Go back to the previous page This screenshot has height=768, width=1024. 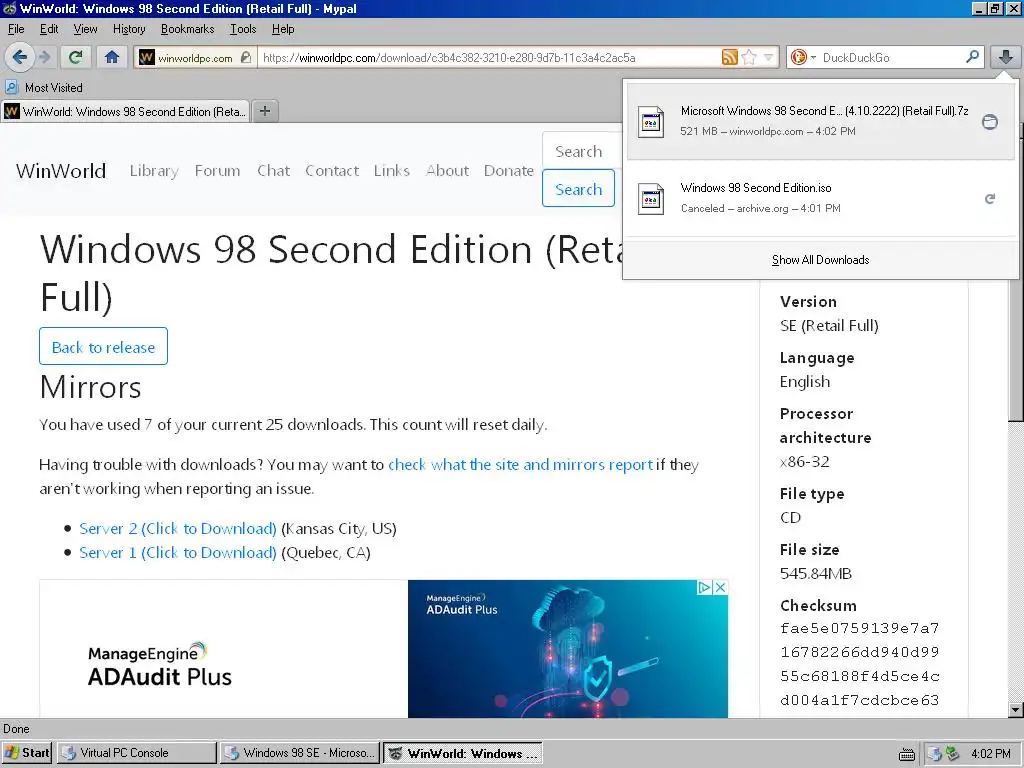[19, 57]
